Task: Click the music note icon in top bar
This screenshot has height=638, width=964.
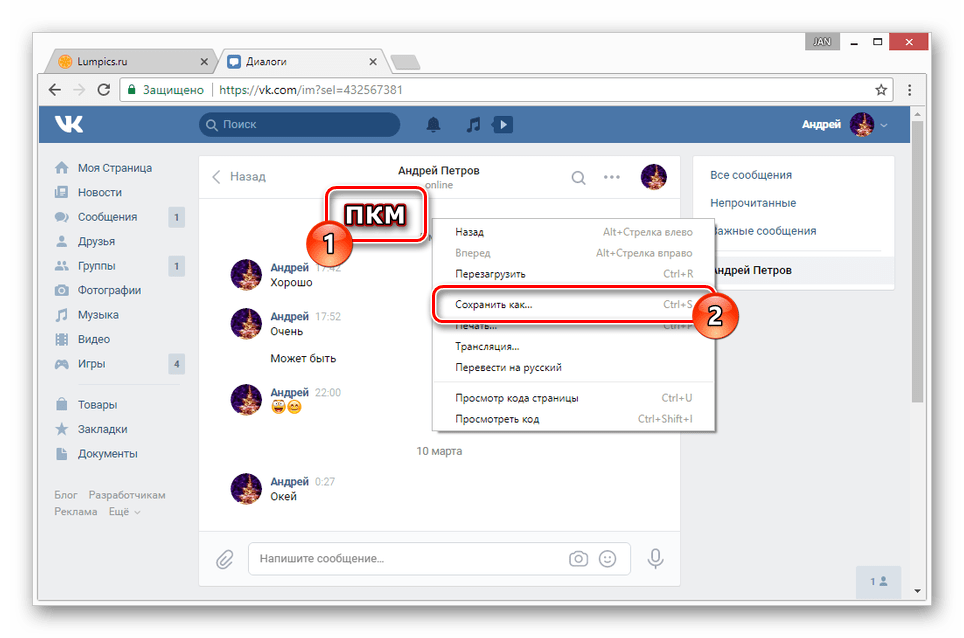Action: [472, 124]
